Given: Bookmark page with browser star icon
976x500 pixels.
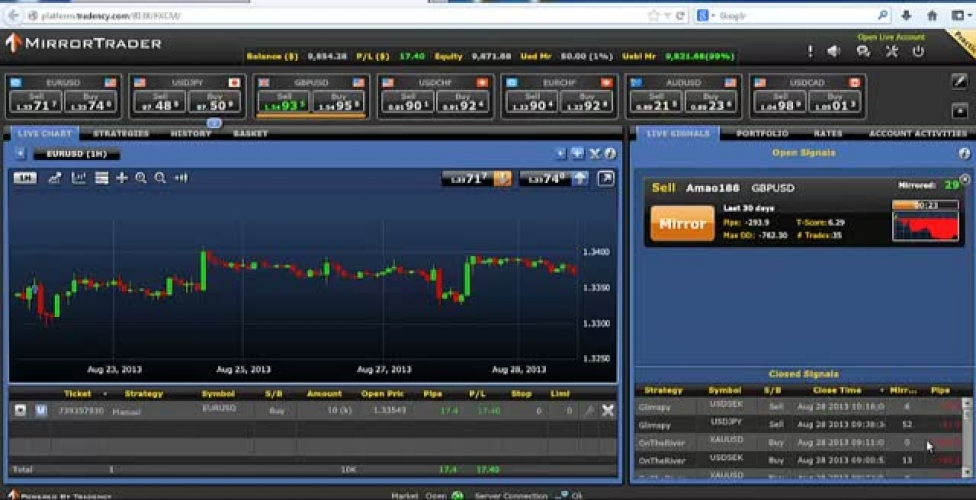Looking at the screenshot, I should click(x=653, y=16).
